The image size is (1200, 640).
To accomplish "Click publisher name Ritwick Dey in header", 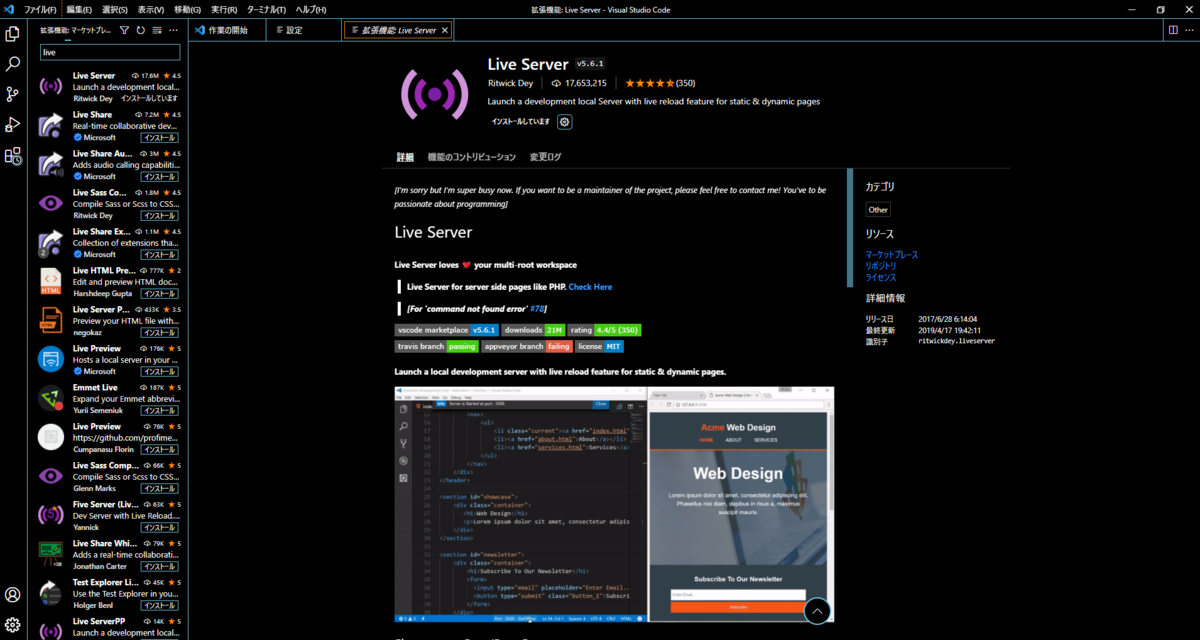I will [x=510, y=83].
